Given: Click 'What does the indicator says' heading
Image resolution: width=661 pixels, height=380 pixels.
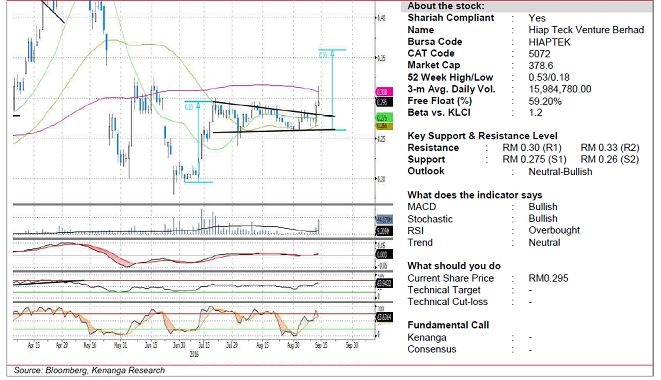Looking at the screenshot, I should tap(475, 195).
